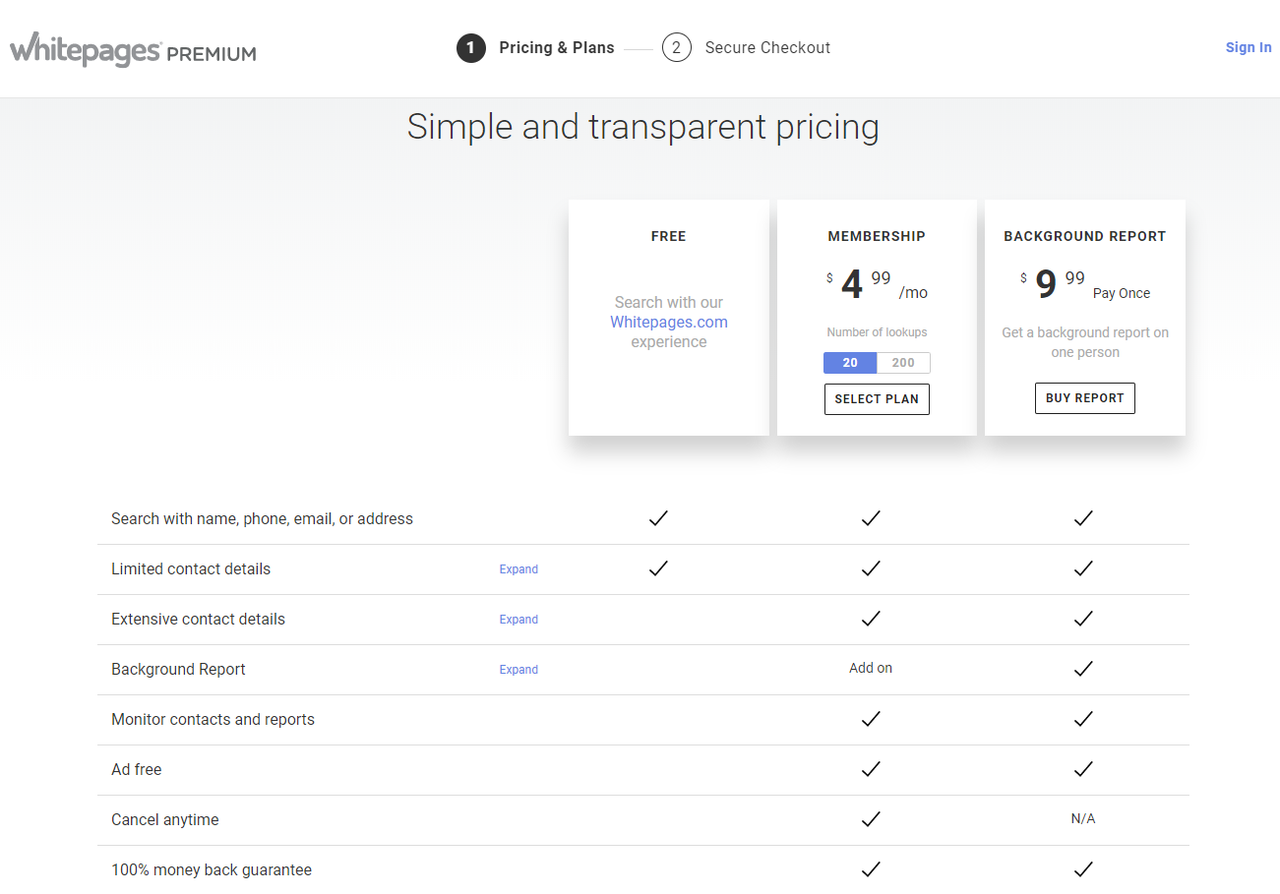Click Background Report checkmark for Monitor contacts and reports
Viewport: 1280px width, 894px height.
1083,718
